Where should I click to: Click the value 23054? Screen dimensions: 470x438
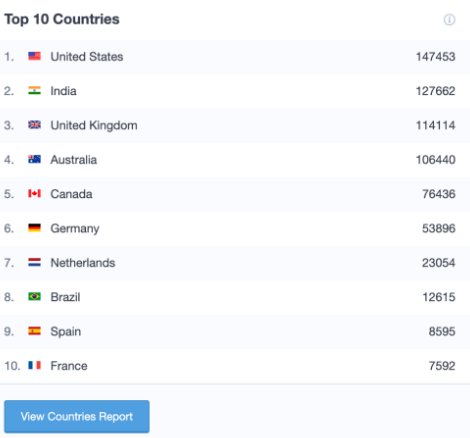point(439,263)
